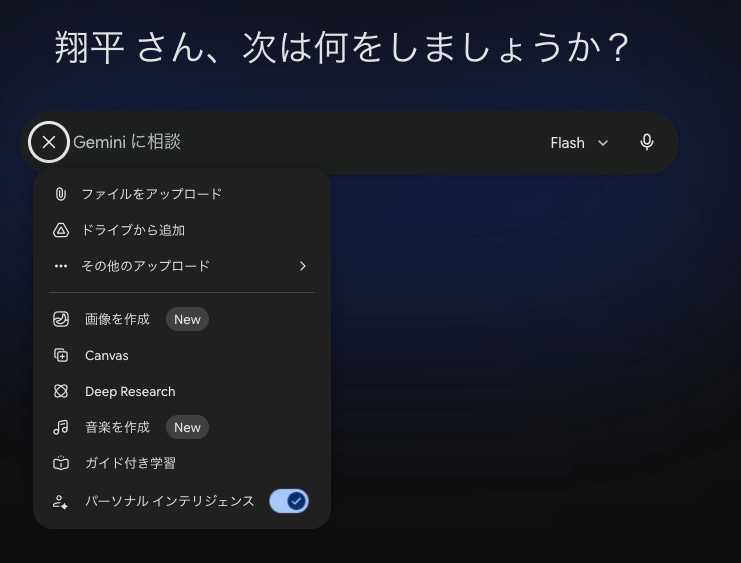The width and height of the screenshot is (741, 563).
Task: Select Deep Research menu option
Action: pyautogui.click(x=182, y=391)
